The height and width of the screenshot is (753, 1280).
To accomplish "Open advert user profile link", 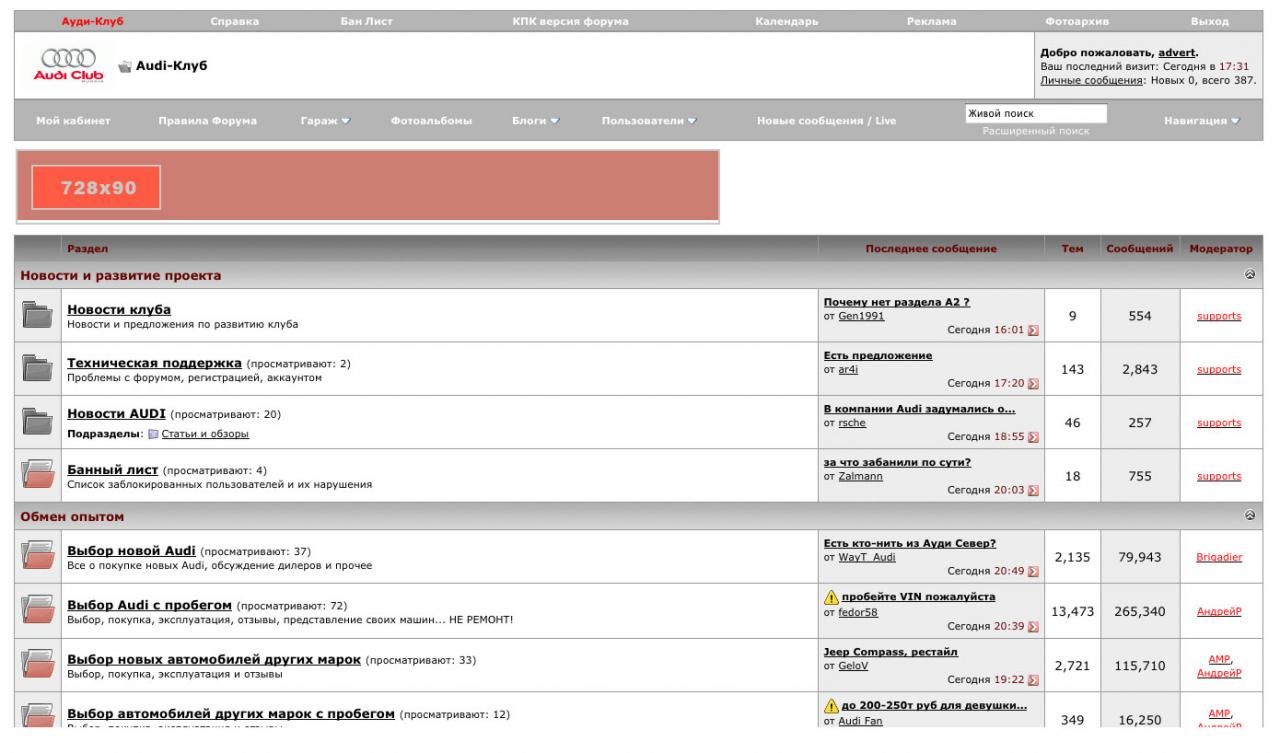I will tap(1177, 53).
